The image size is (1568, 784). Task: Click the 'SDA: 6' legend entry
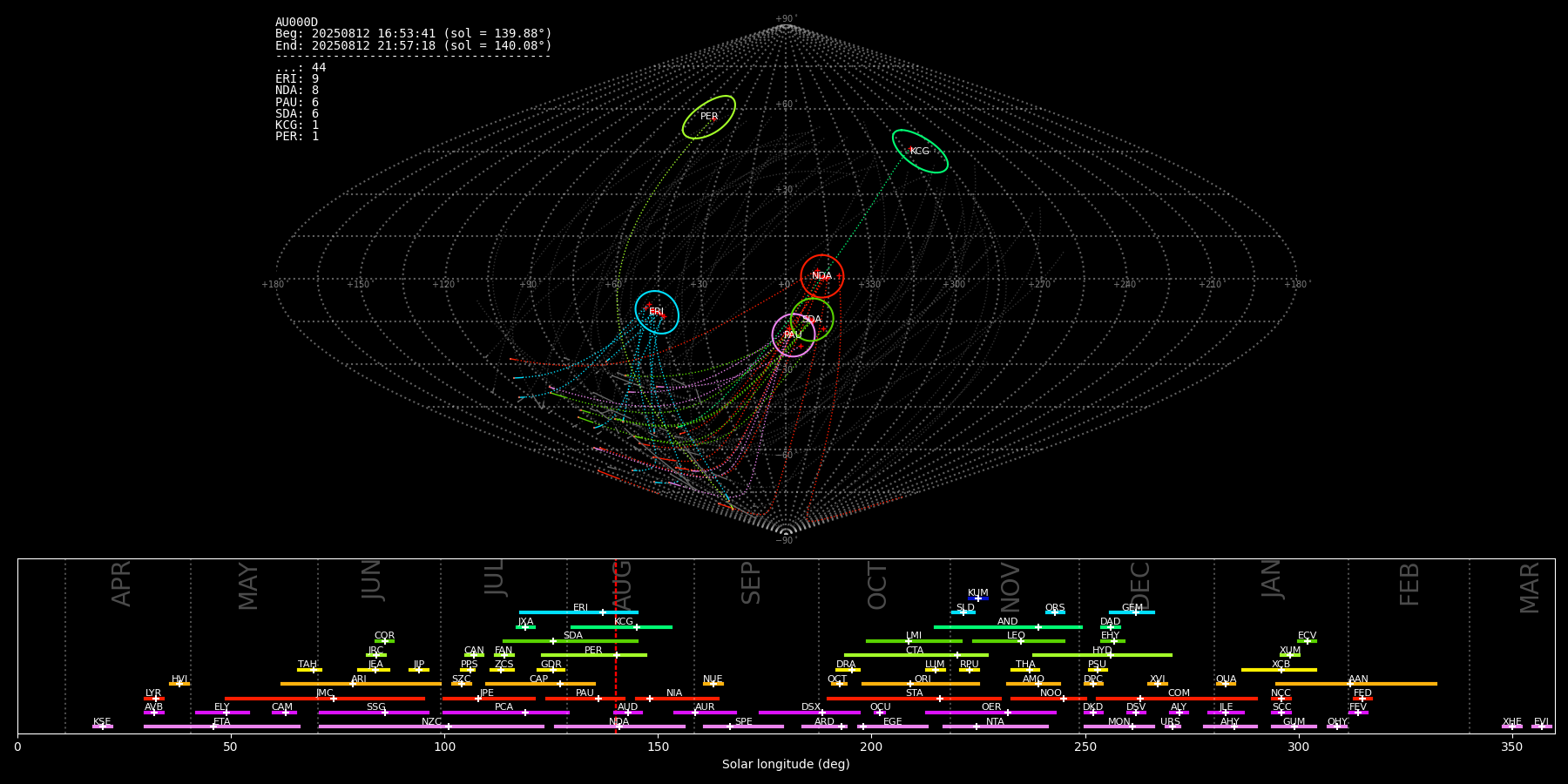(297, 114)
